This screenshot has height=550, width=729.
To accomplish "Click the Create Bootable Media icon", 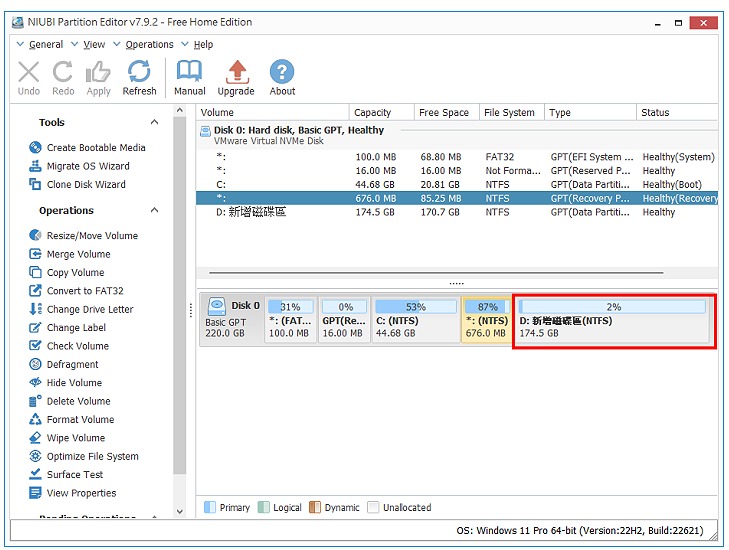I will tap(35, 147).
